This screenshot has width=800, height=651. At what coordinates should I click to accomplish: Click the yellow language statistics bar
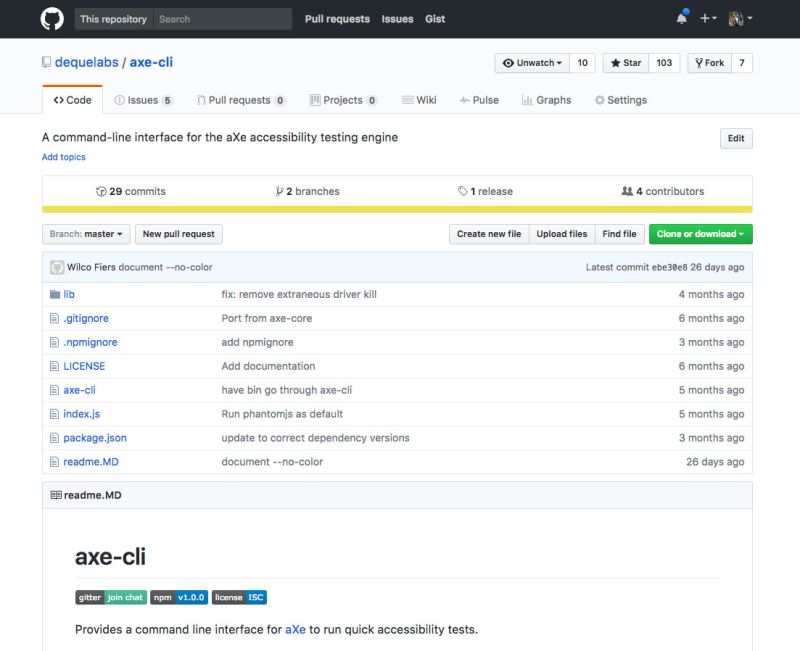point(400,206)
